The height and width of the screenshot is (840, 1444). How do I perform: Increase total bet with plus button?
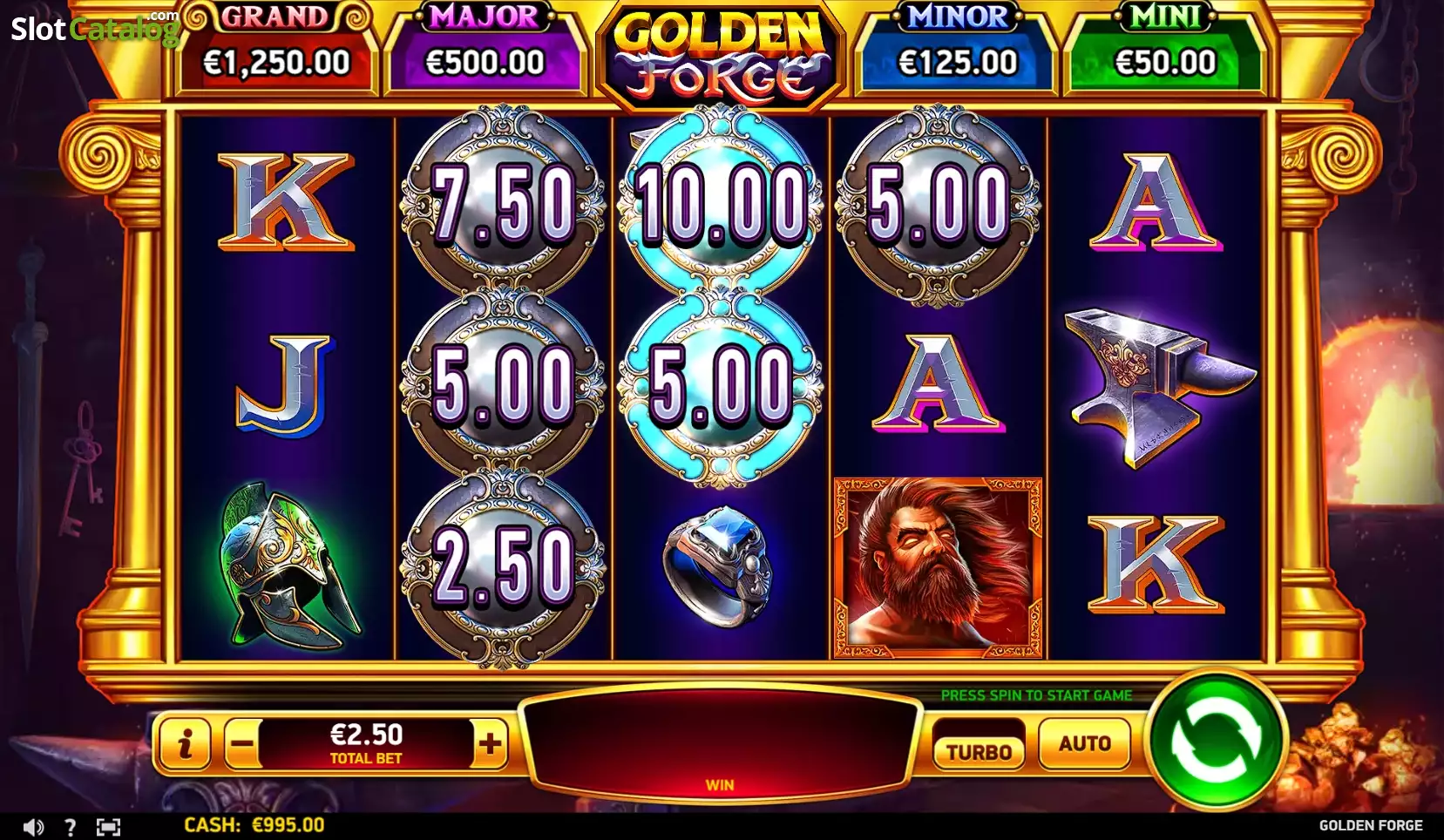coord(490,744)
